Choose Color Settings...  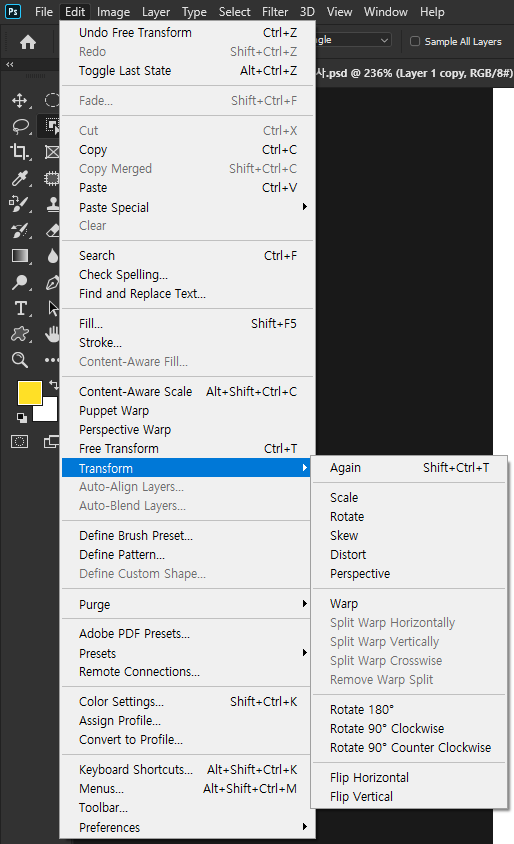coord(188,701)
